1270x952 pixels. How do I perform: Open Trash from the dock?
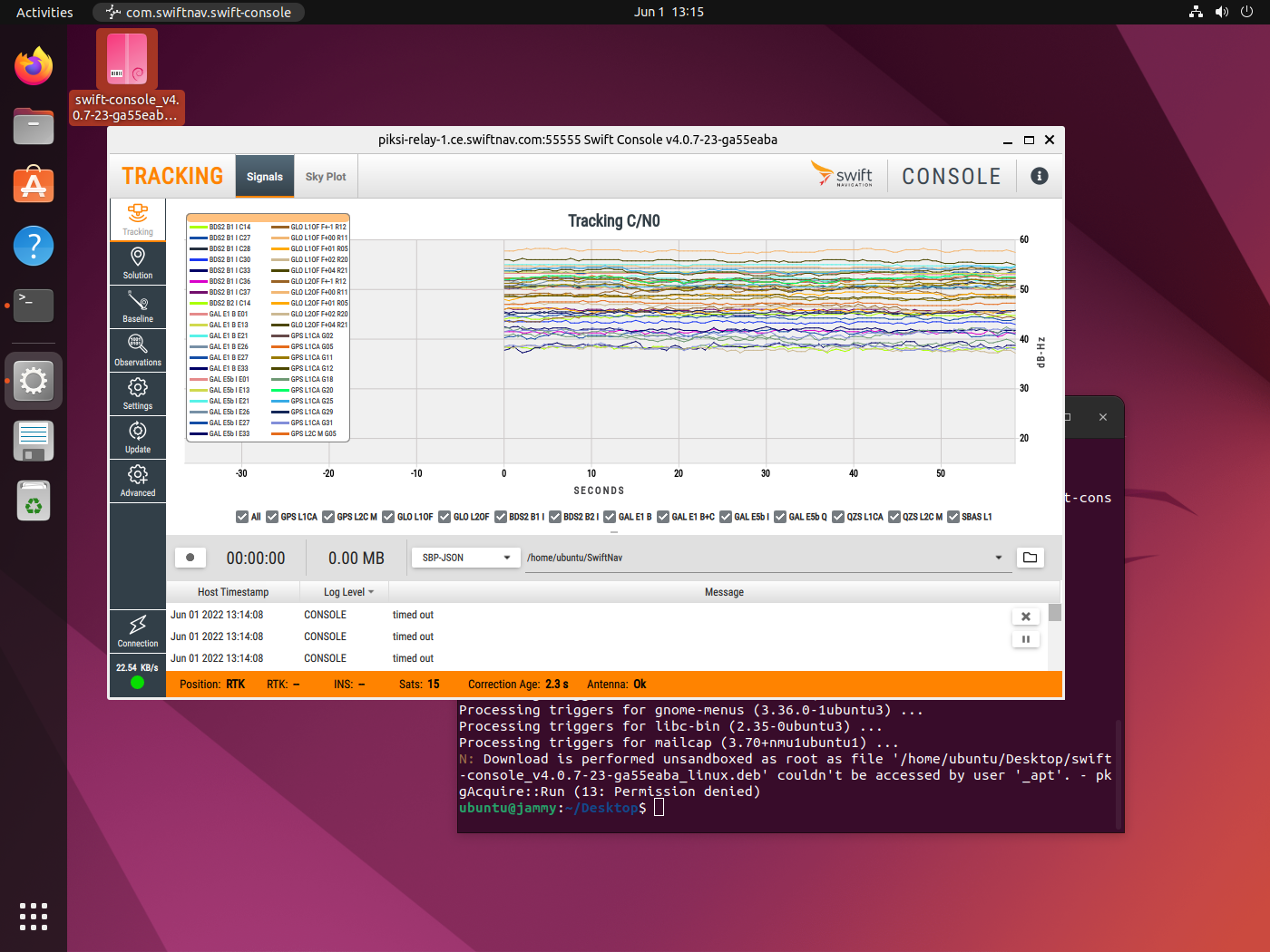click(34, 500)
